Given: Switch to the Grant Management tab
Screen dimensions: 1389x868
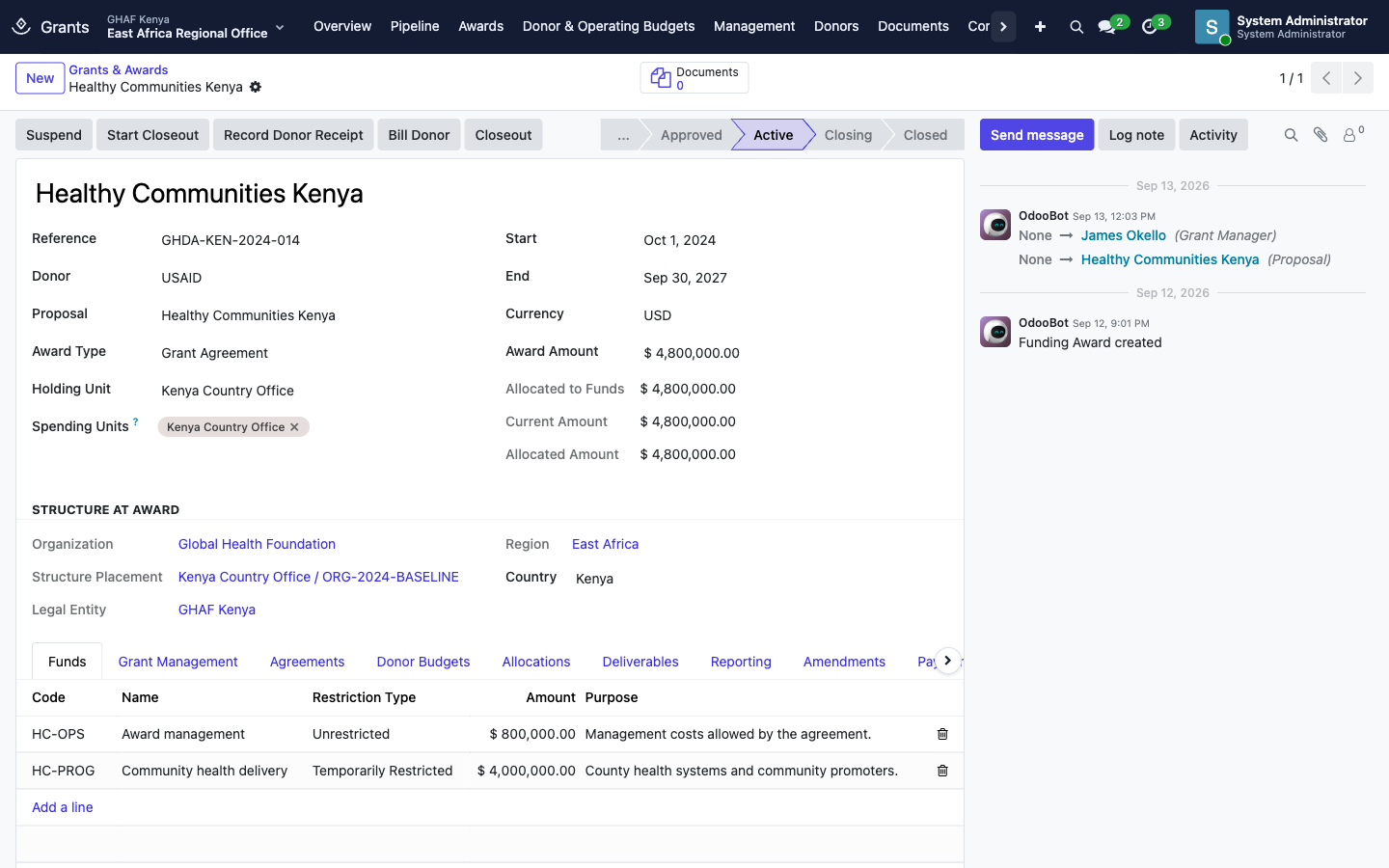Looking at the screenshot, I should point(178,662).
